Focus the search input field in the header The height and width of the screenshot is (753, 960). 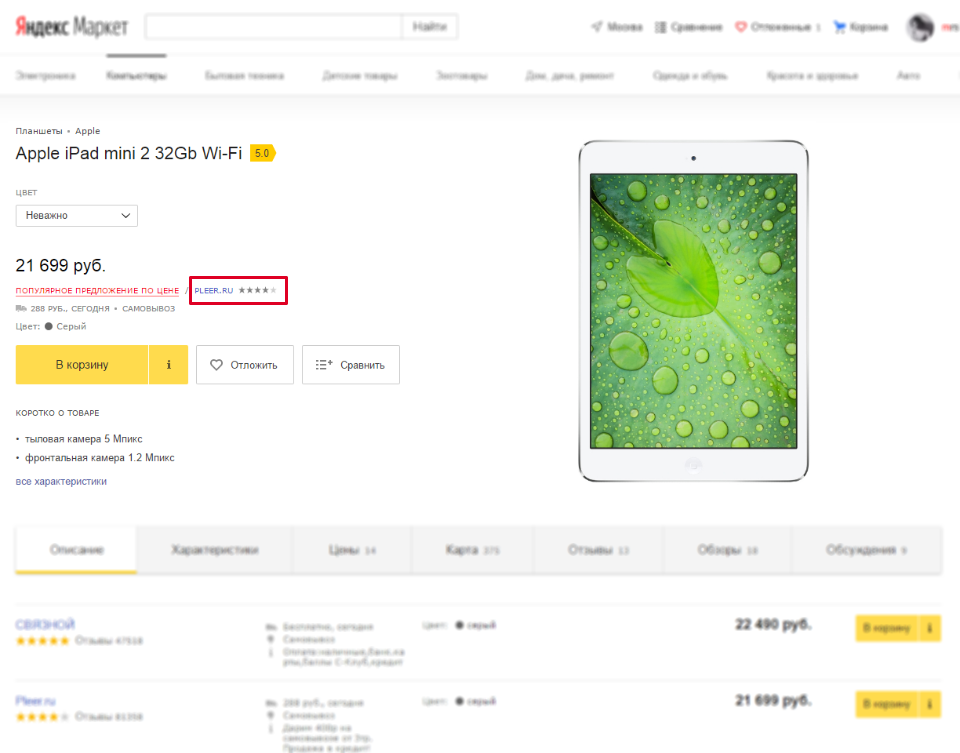(x=274, y=27)
